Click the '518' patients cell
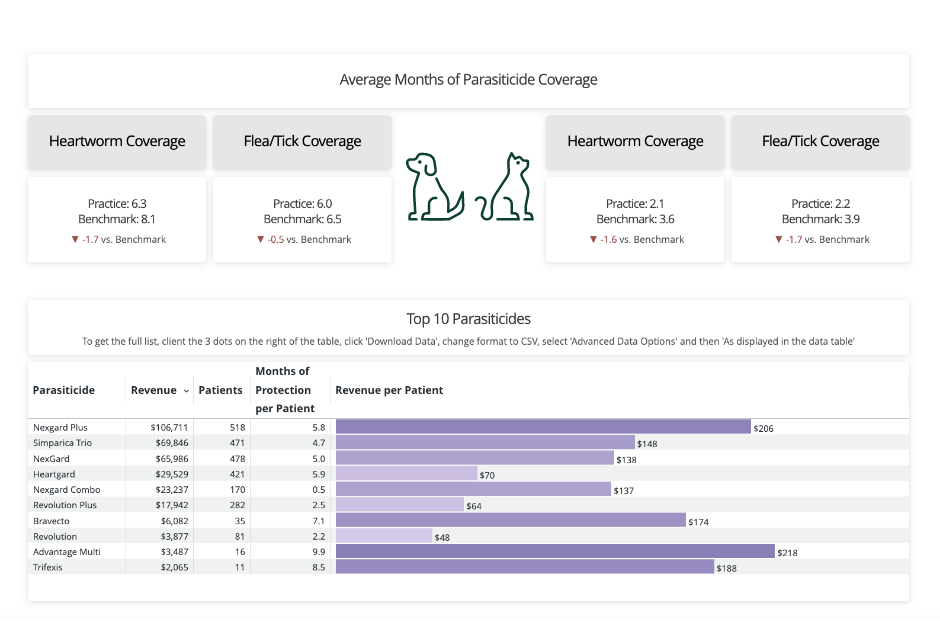The width and height of the screenshot is (940, 640). pyautogui.click(x=237, y=427)
